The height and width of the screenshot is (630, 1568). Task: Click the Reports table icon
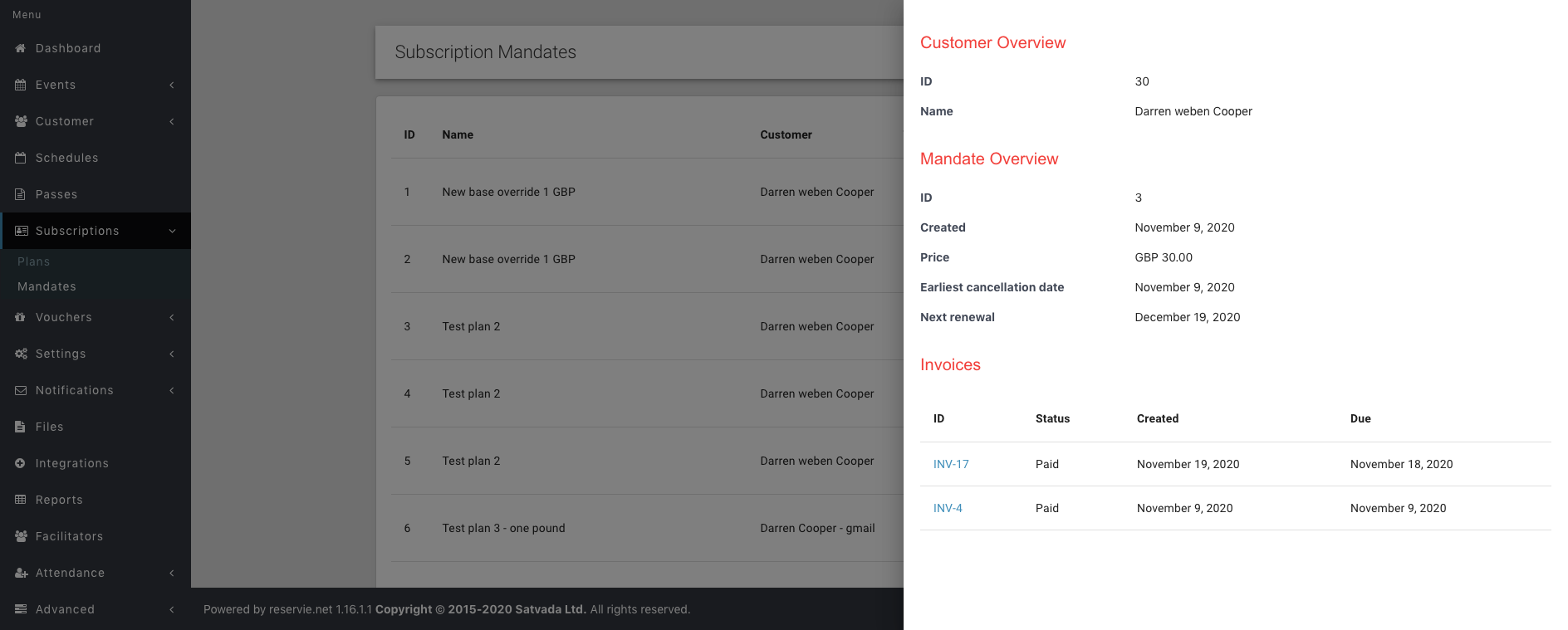click(21, 500)
